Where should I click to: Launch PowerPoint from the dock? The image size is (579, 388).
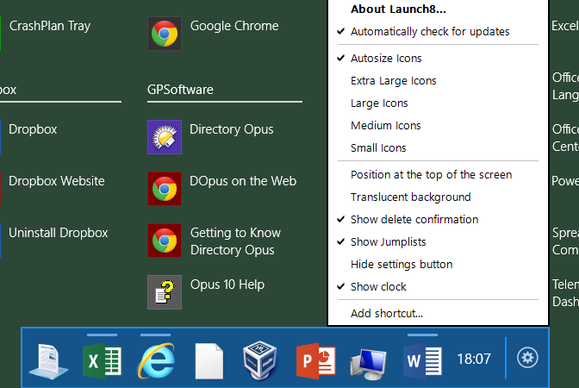click(316, 361)
